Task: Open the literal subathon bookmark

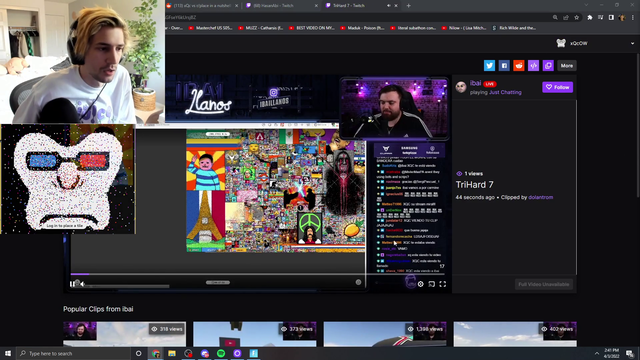Action: click(413, 28)
